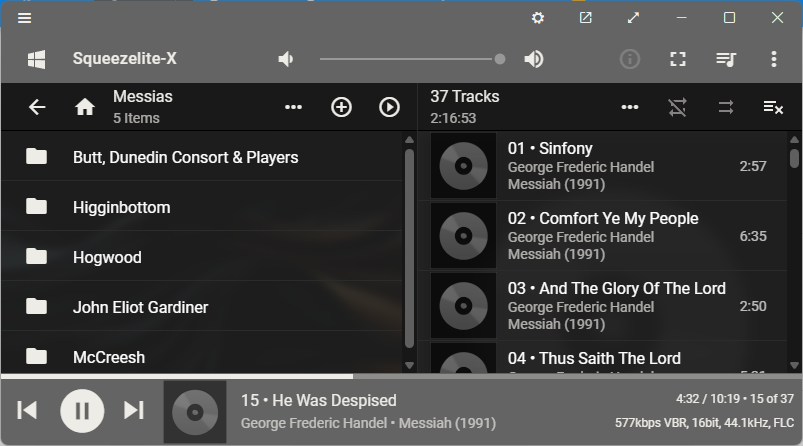This screenshot has height=446, width=803.
Task: Show track info with the info icon
Action: tap(630, 59)
